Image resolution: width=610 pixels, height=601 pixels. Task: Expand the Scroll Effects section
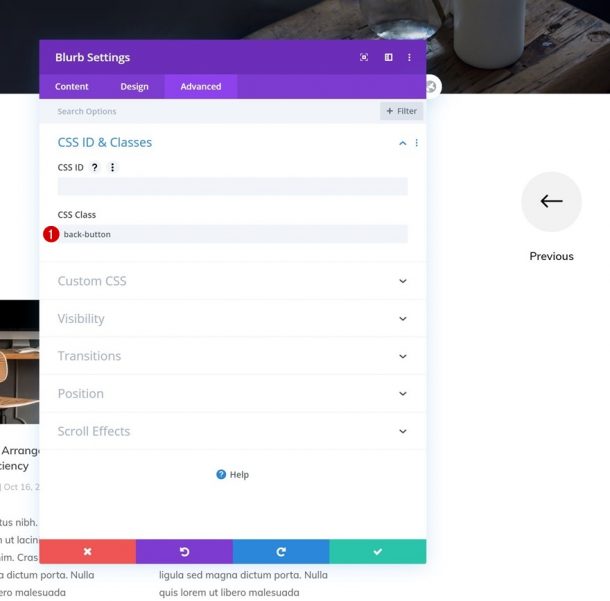[x=233, y=431]
